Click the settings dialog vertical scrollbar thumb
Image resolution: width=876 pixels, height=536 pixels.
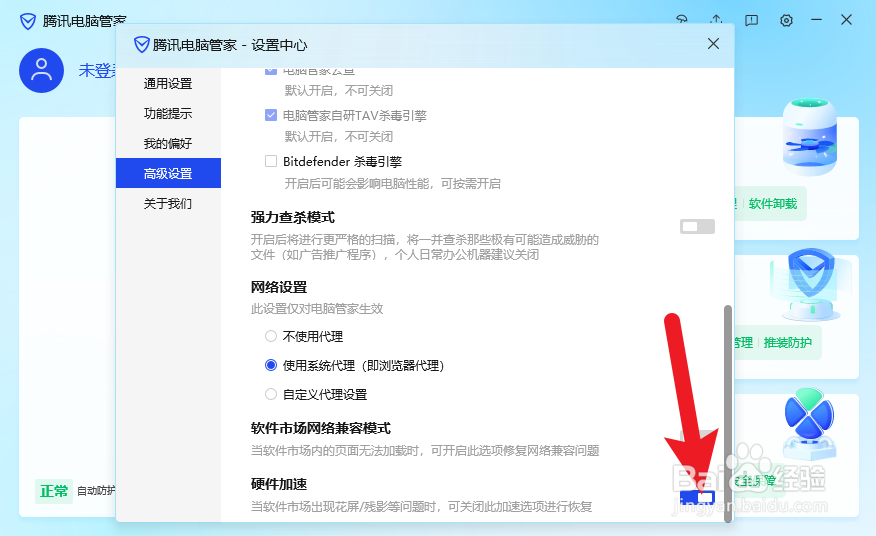click(727, 414)
